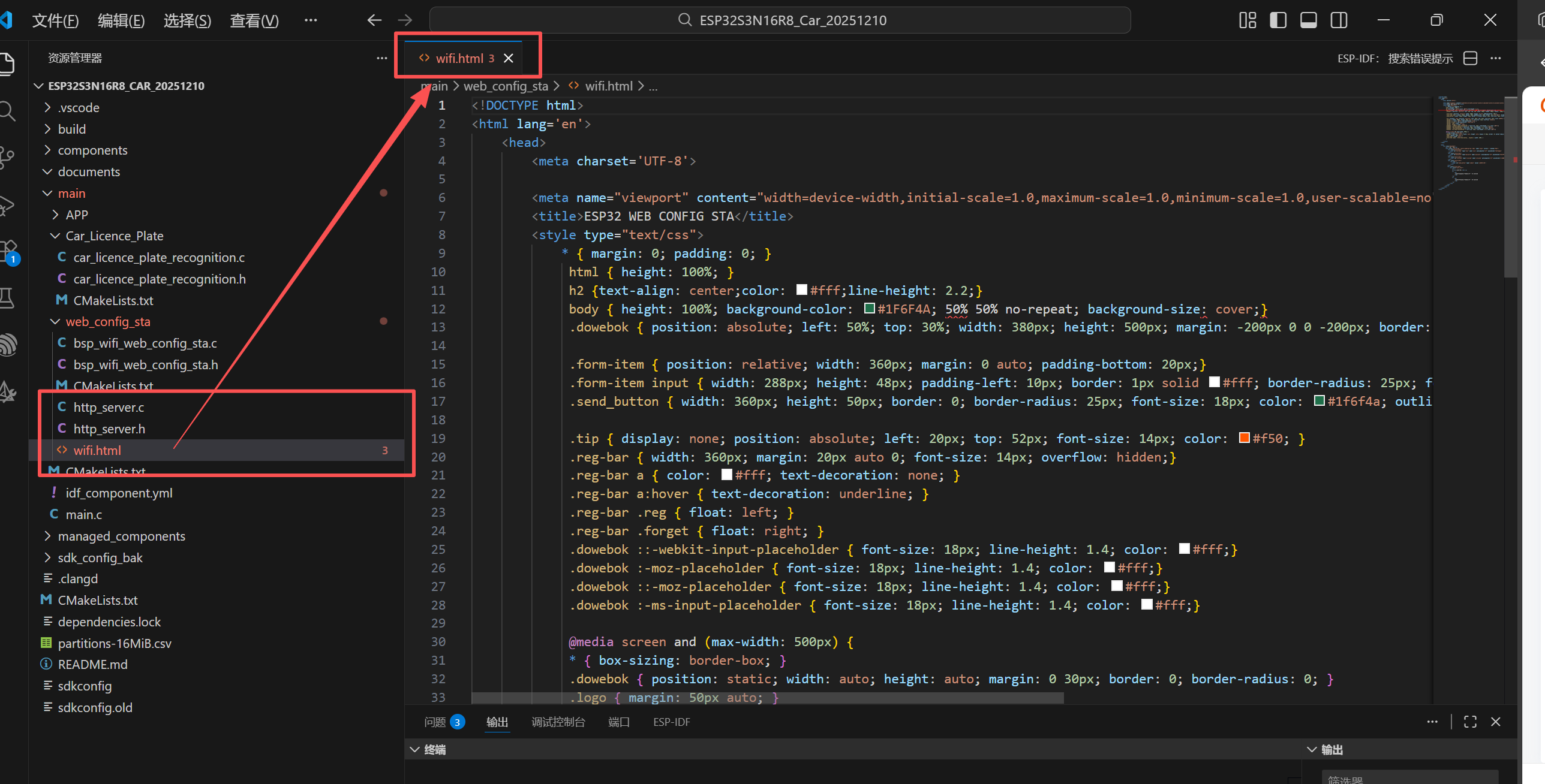Image resolution: width=1545 pixels, height=784 pixels.
Task: Expand the components folder
Action: [x=92, y=150]
